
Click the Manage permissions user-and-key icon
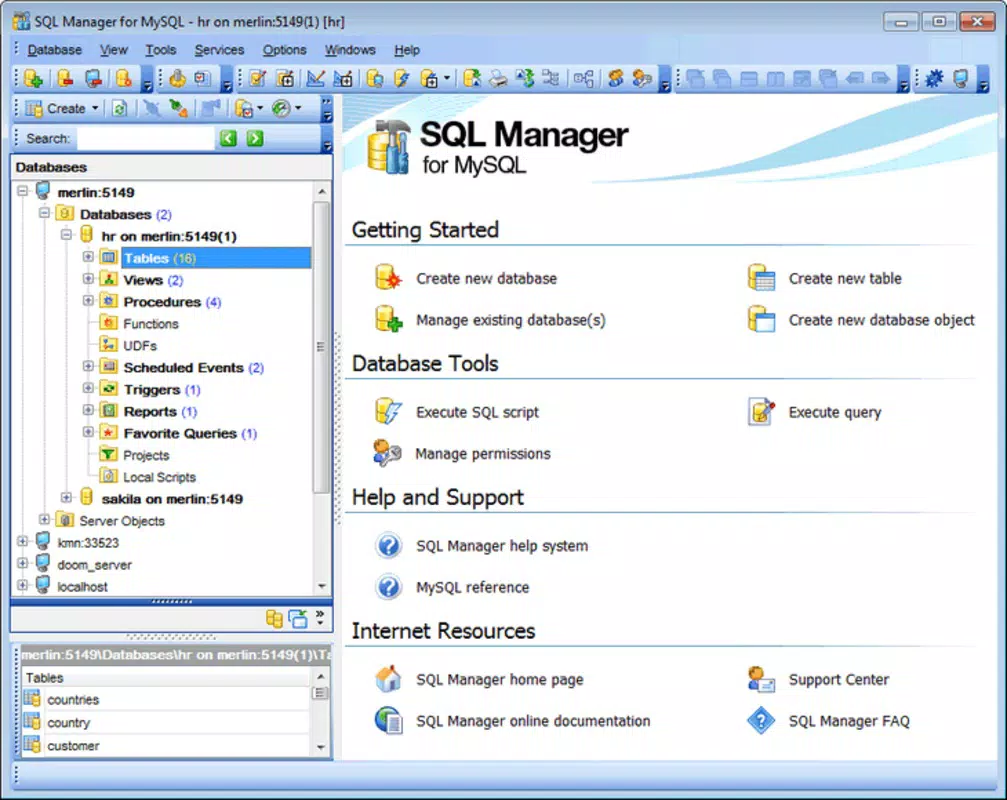pyautogui.click(x=387, y=453)
